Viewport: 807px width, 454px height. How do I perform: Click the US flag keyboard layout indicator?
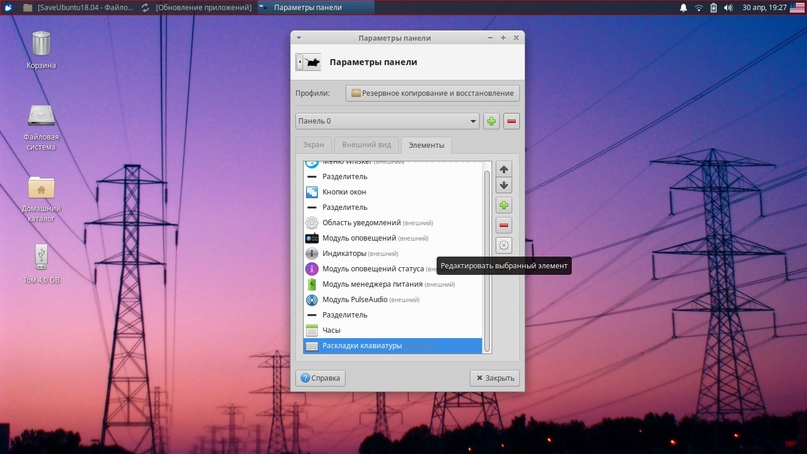(797, 7)
